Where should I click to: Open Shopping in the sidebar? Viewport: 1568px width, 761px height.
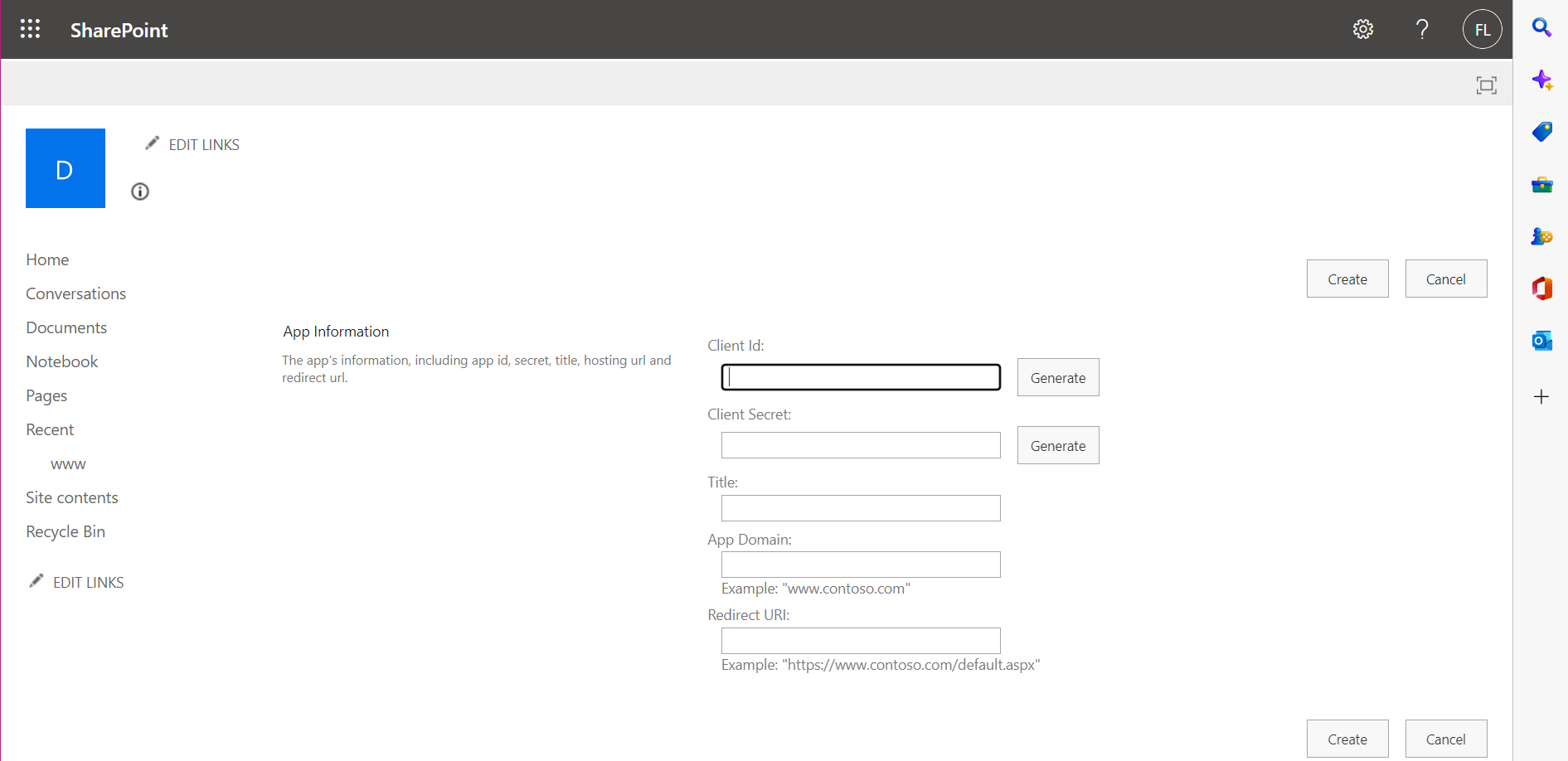(x=1541, y=132)
